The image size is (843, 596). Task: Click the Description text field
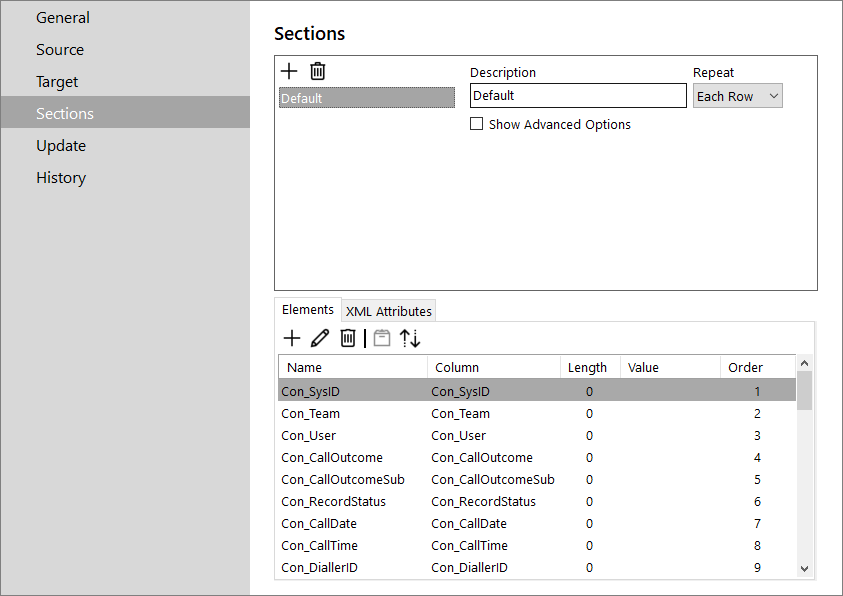pyautogui.click(x=577, y=96)
